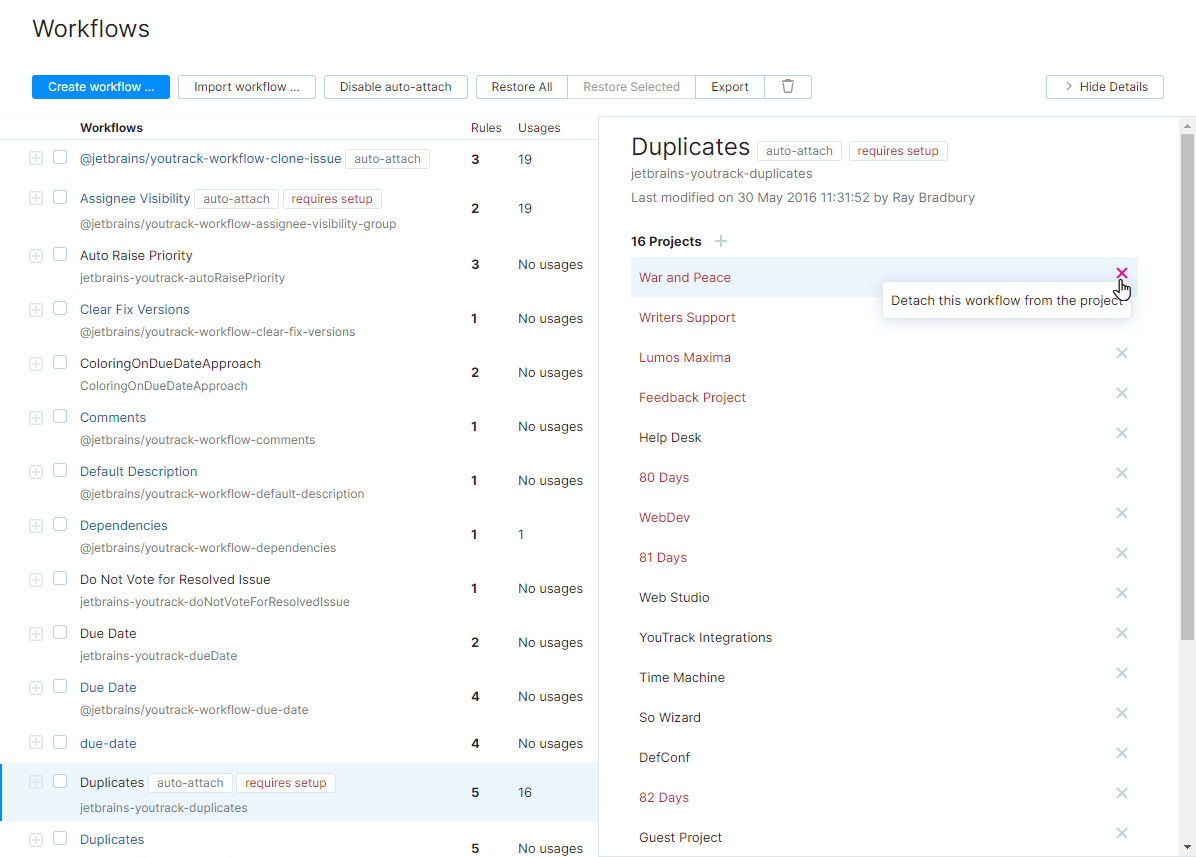Viewport: 1196px width, 857px height.
Task: Select the Duplicates workflow checkbox
Action: point(60,781)
